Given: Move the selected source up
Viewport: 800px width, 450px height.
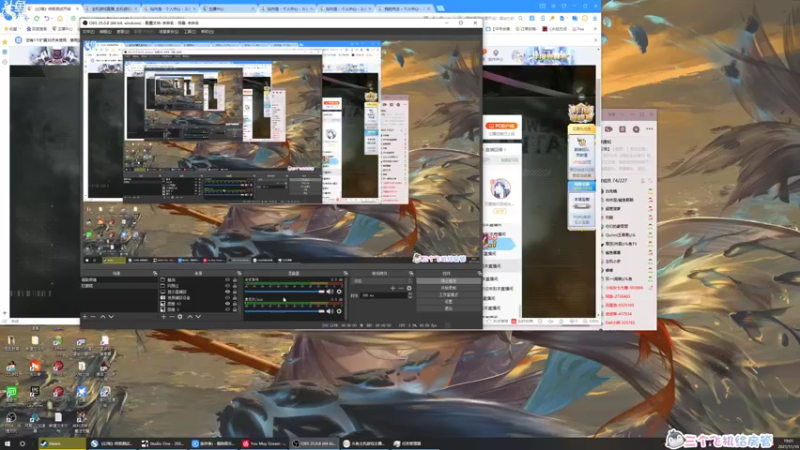Looking at the screenshot, I should coord(190,317).
